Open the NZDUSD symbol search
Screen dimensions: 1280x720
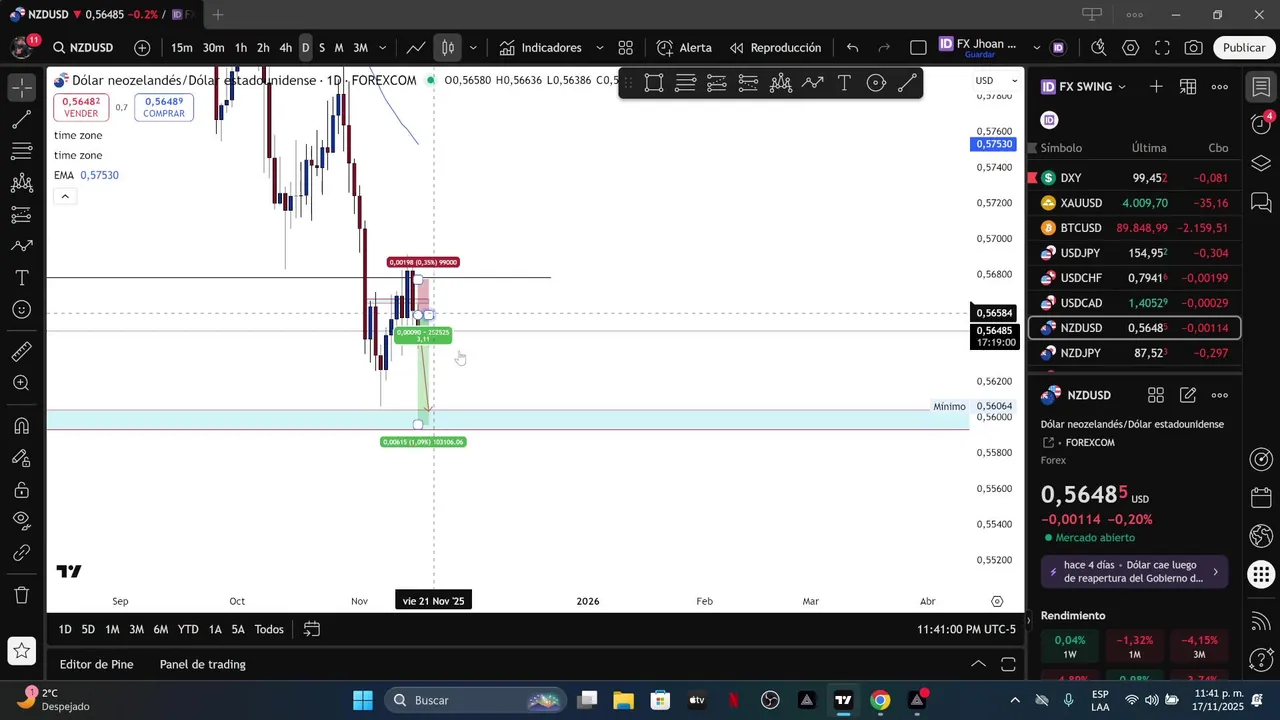click(x=83, y=48)
